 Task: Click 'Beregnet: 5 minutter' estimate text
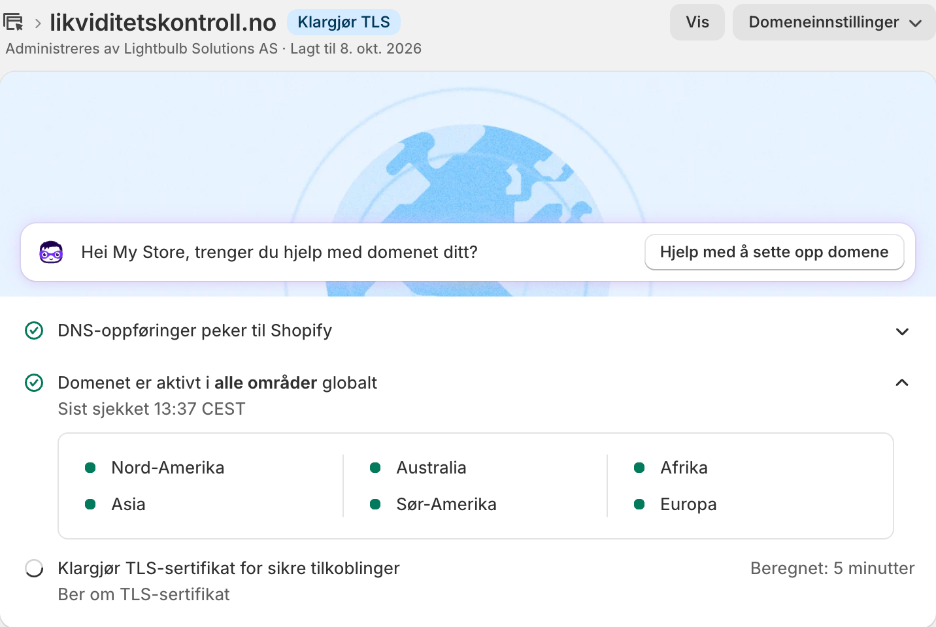(832, 568)
